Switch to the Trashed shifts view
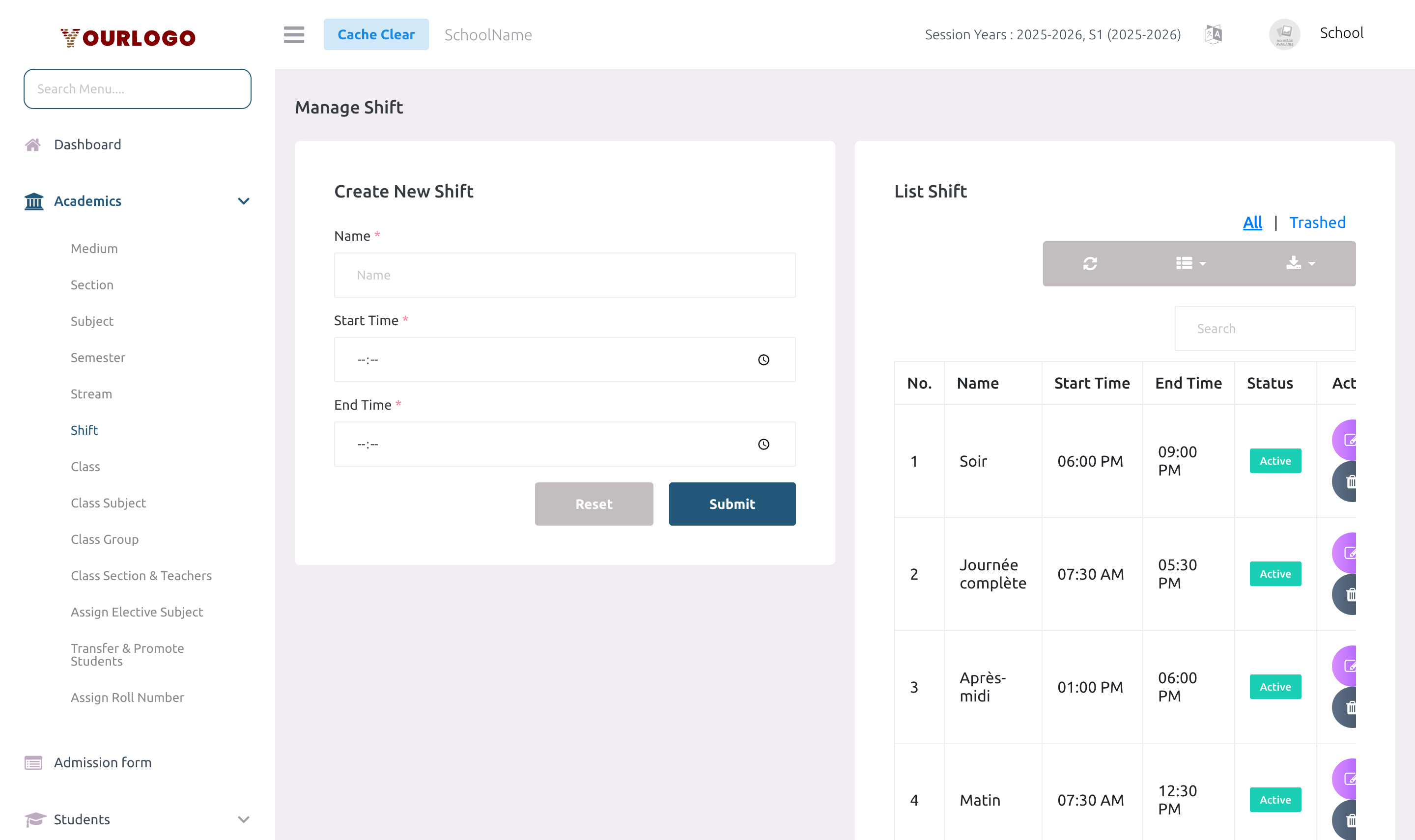1415x840 pixels. click(x=1318, y=223)
